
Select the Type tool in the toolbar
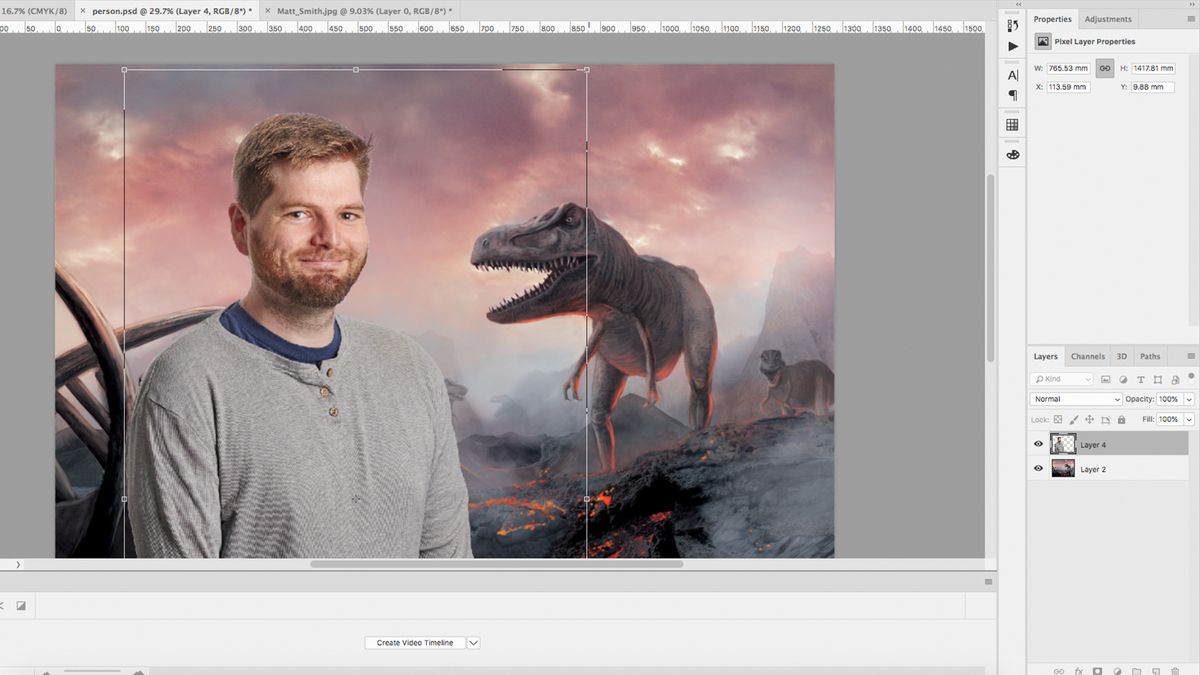tap(1012, 75)
